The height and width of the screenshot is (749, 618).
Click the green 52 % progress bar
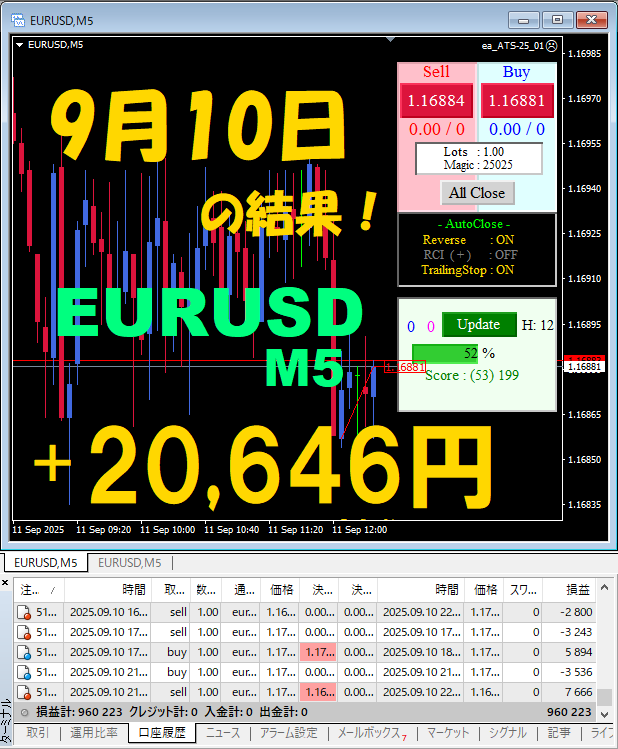pos(445,353)
